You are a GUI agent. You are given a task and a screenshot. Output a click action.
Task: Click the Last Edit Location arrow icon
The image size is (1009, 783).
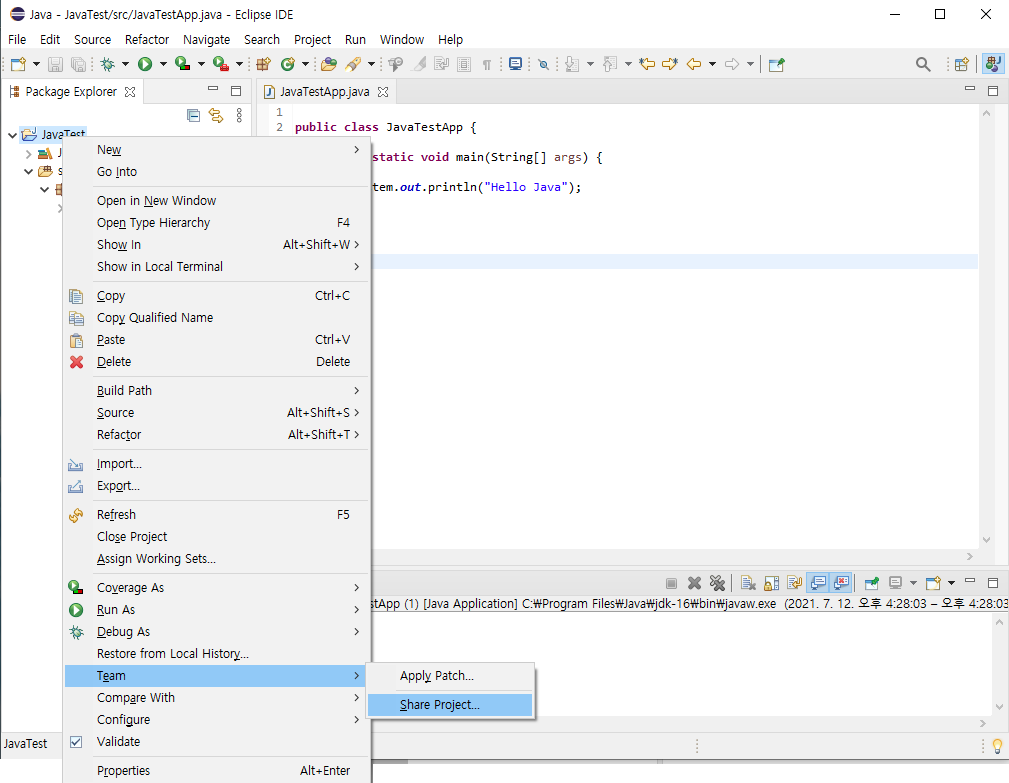tap(647, 64)
